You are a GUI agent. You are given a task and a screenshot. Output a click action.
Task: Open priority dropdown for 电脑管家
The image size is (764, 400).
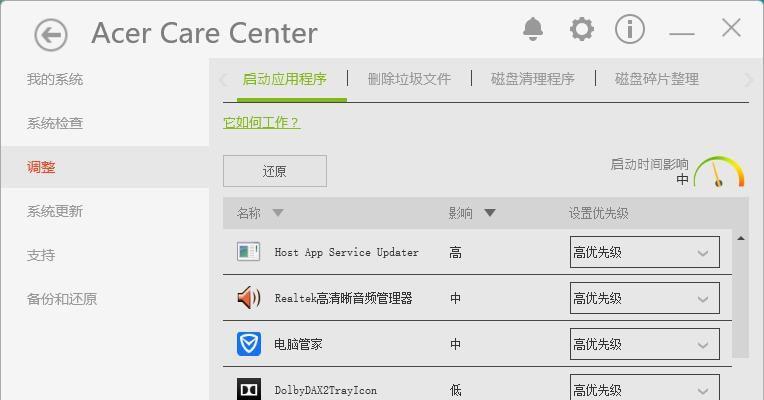645,344
